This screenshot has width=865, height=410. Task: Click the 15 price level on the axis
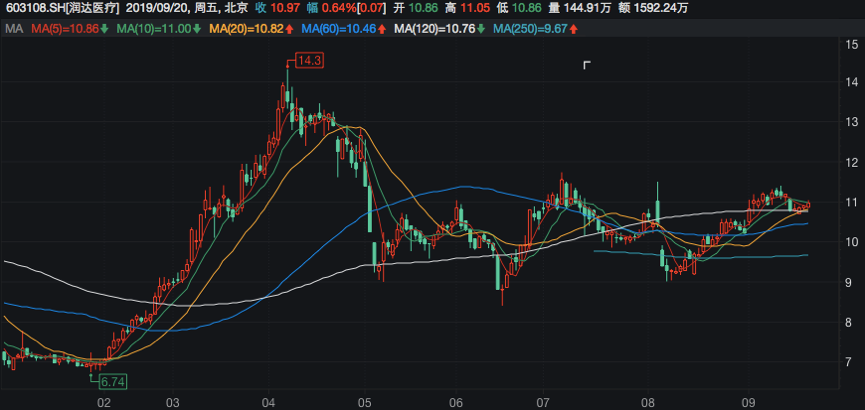click(852, 45)
